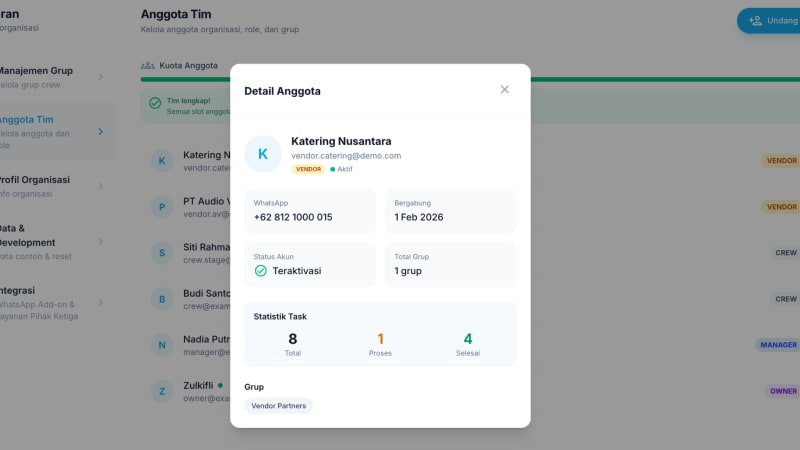The image size is (800, 450).
Task: Open Data & Development sidebar item
Action: (x=51, y=242)
